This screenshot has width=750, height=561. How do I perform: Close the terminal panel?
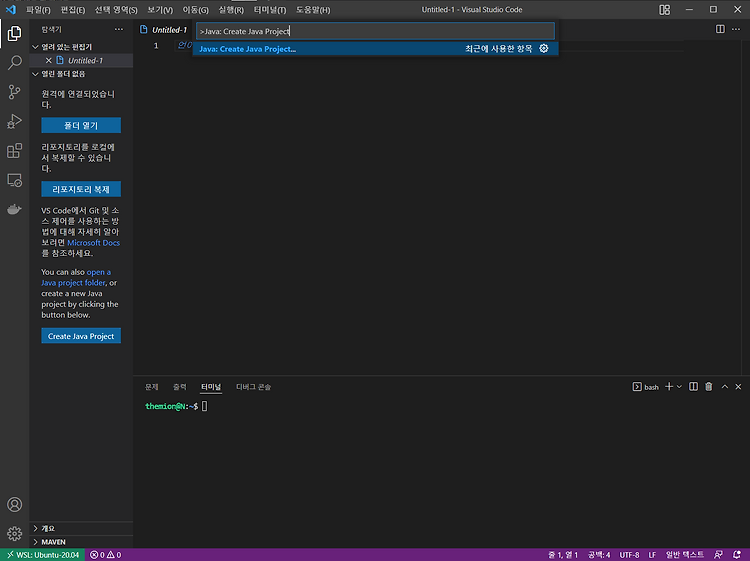tap(738, 386)
